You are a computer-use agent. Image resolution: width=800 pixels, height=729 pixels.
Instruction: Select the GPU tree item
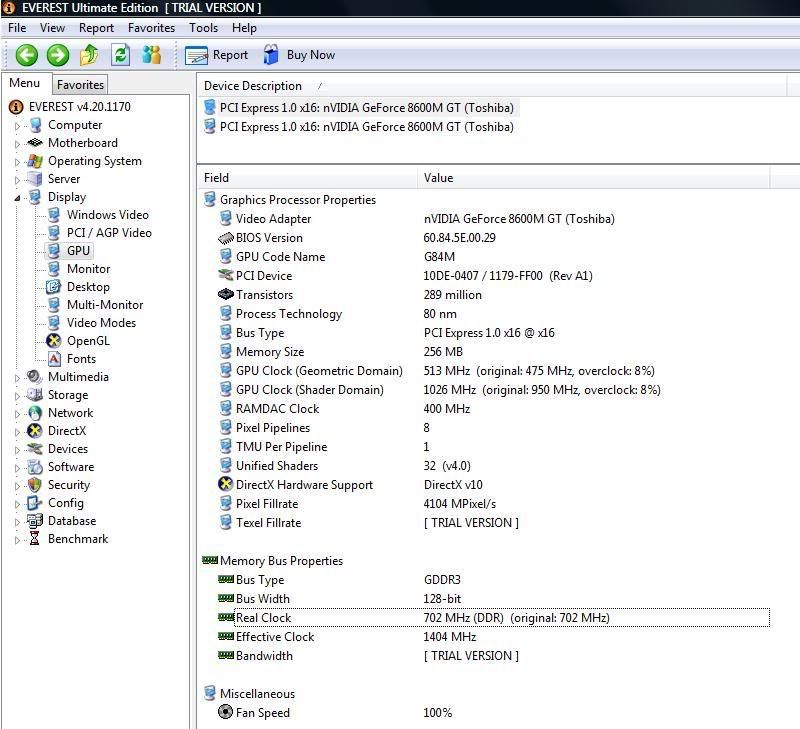pyautogui.click(x=78, y=250)
